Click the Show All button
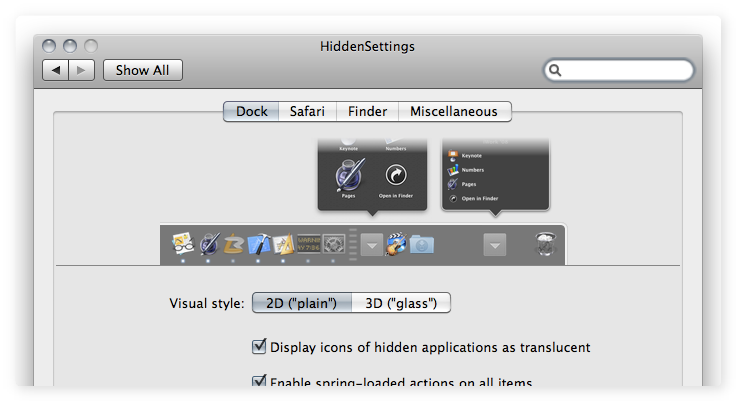The width and height of the screenshot is (736, 401). 143,70
